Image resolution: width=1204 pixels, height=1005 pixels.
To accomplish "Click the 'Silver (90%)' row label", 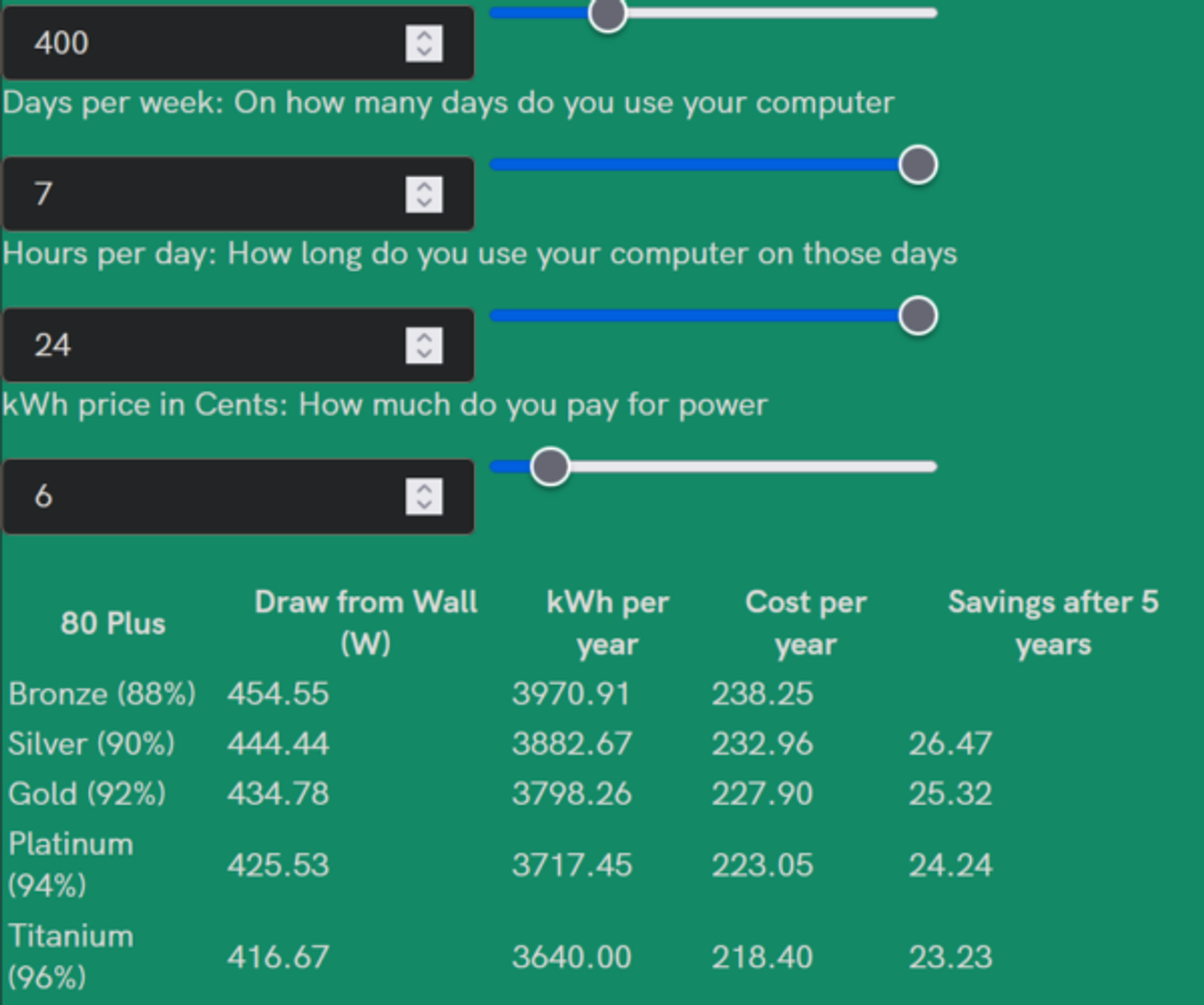I will pyautogui.click(x=92, y=744).
